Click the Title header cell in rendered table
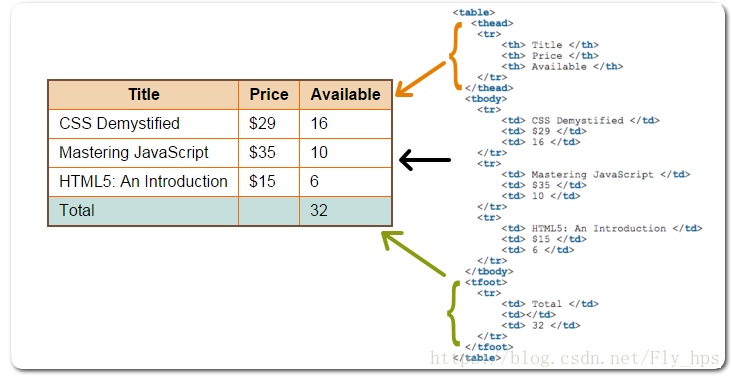This screenshot has width=731, height=378. point(144,95)
